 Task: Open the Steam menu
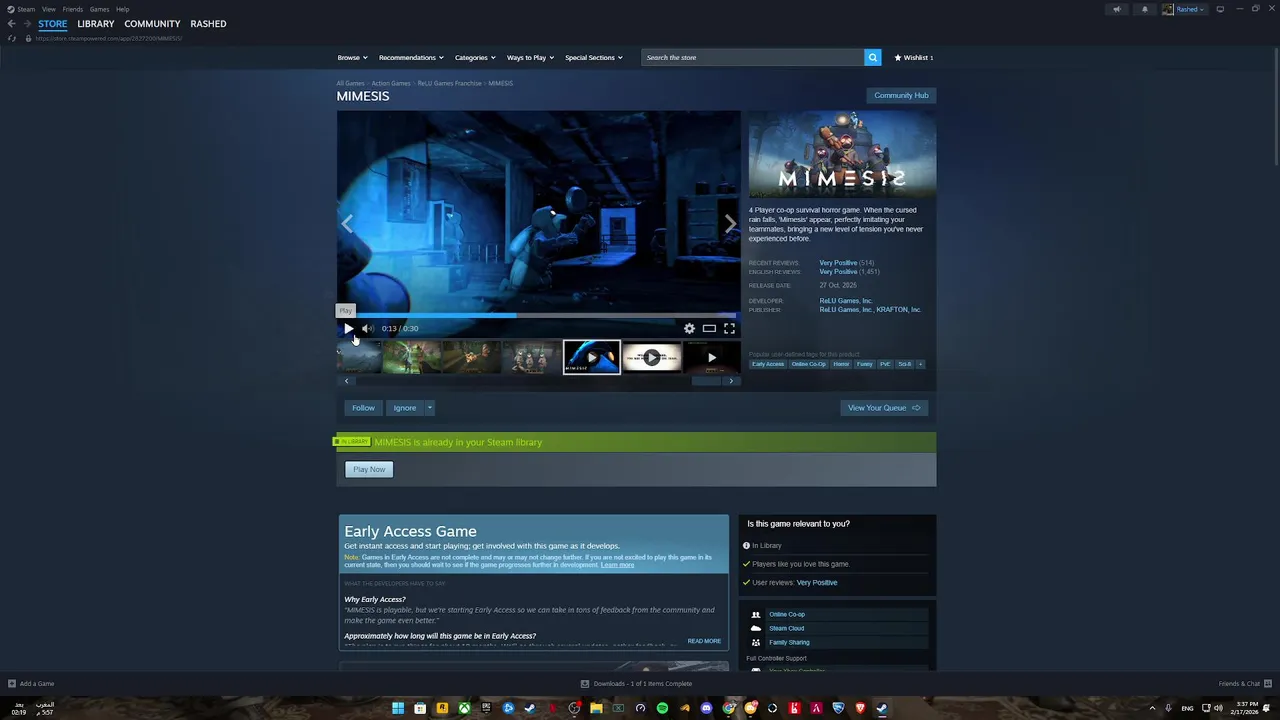(x=22, y=9)
